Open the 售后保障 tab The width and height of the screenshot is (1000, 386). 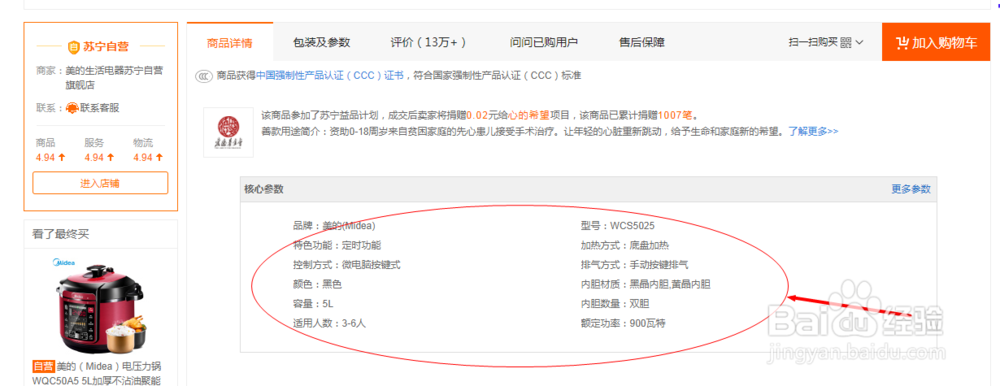[x=642, y=43]
